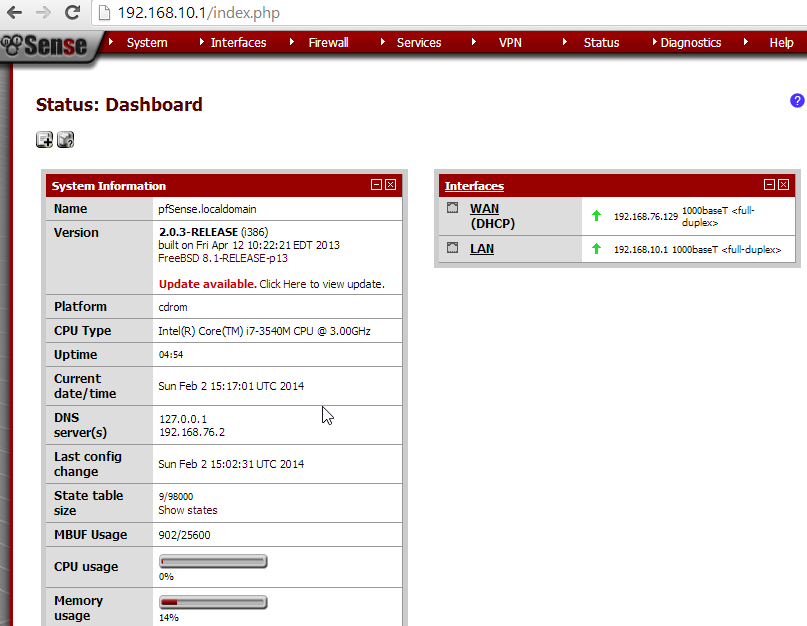
Task: Click the uptime value 04:54
Action: (x=171, y=355)
